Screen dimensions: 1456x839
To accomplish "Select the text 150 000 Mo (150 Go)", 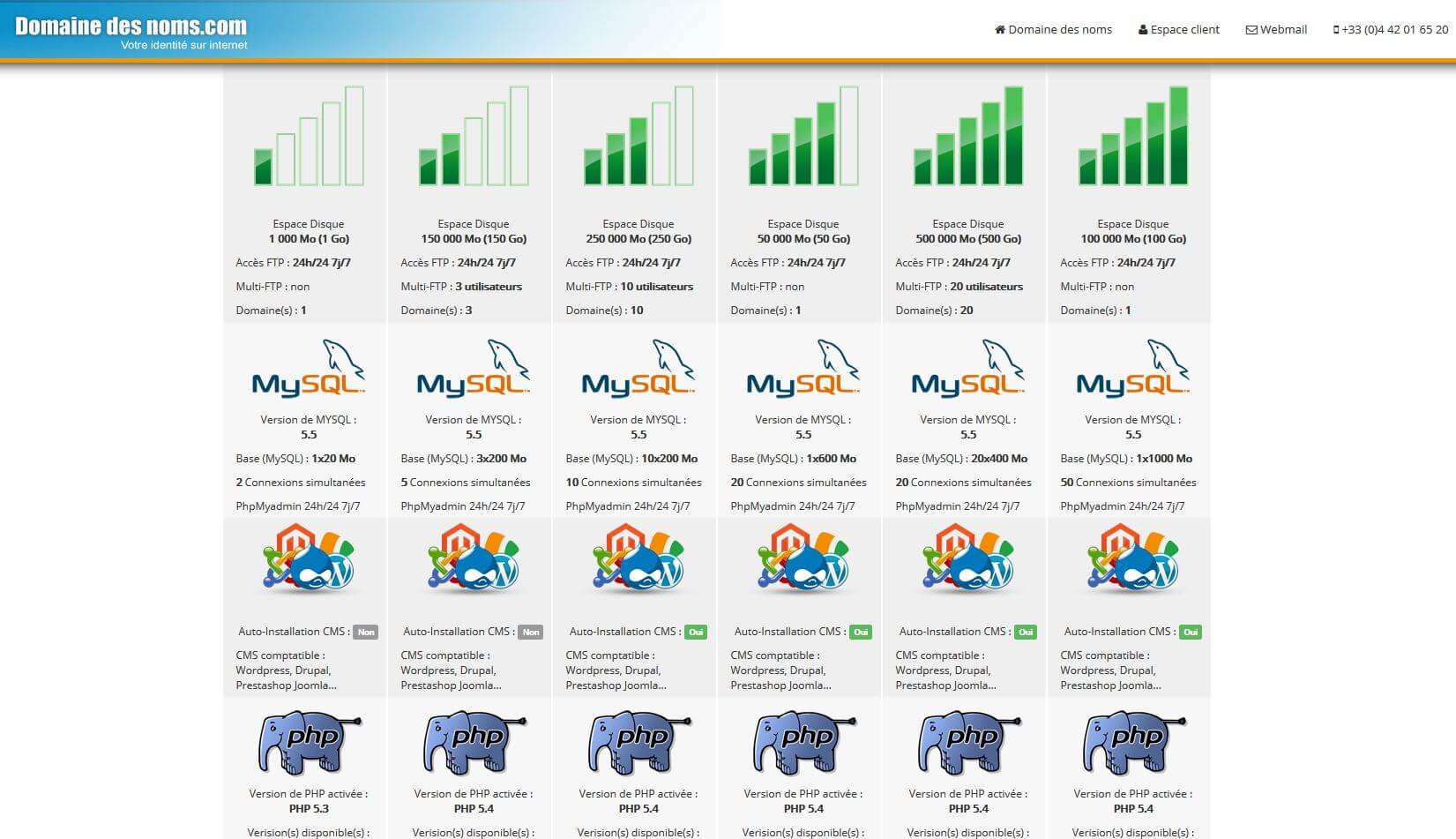I will click(474, 239).
